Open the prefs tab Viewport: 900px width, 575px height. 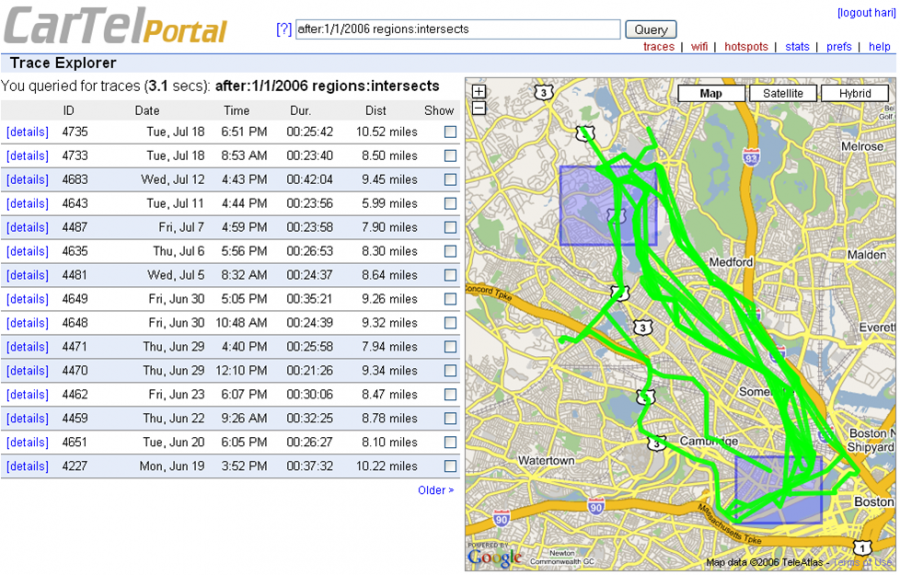point(839,46)
